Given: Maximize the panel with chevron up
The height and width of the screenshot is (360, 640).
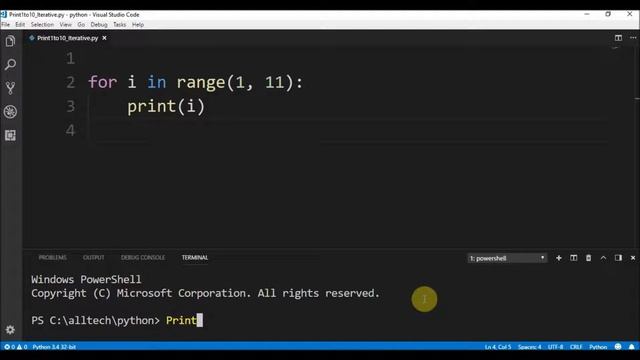Looking at the screenshot, I should tap(603, 258).
